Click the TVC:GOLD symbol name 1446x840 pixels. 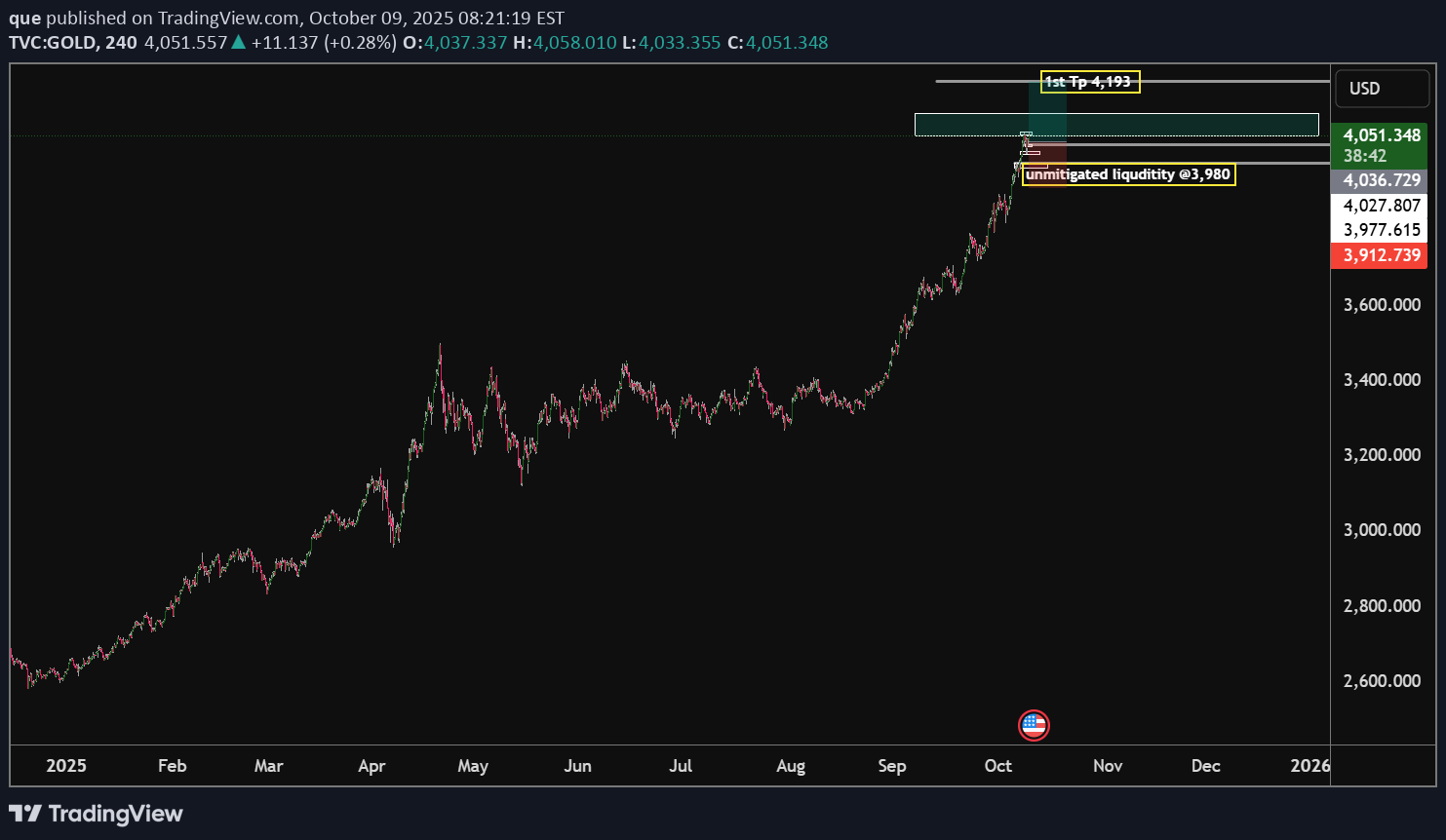53,43
